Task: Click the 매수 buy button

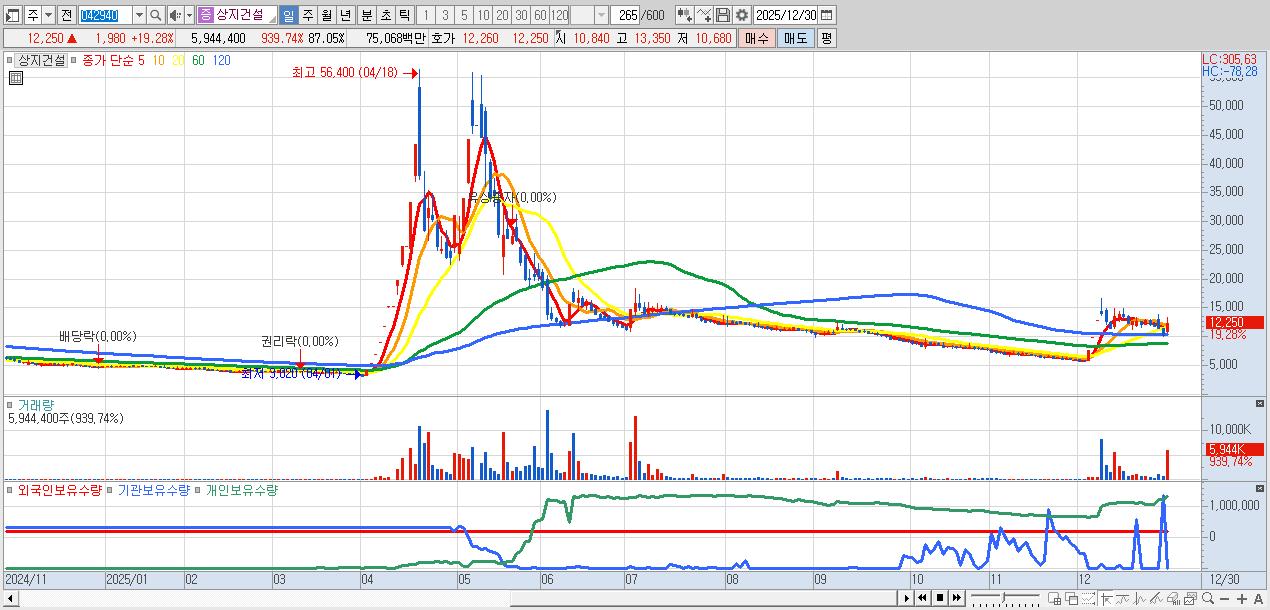Action: click(757, 38)
